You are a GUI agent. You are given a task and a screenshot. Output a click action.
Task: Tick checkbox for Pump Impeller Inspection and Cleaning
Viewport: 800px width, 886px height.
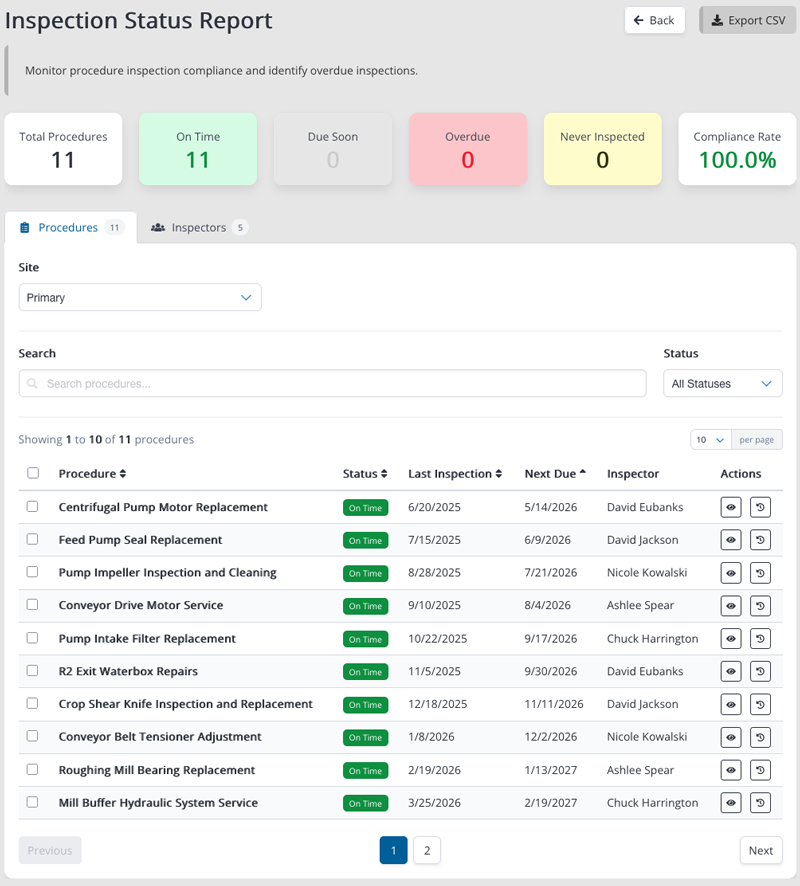pos(32,572)
